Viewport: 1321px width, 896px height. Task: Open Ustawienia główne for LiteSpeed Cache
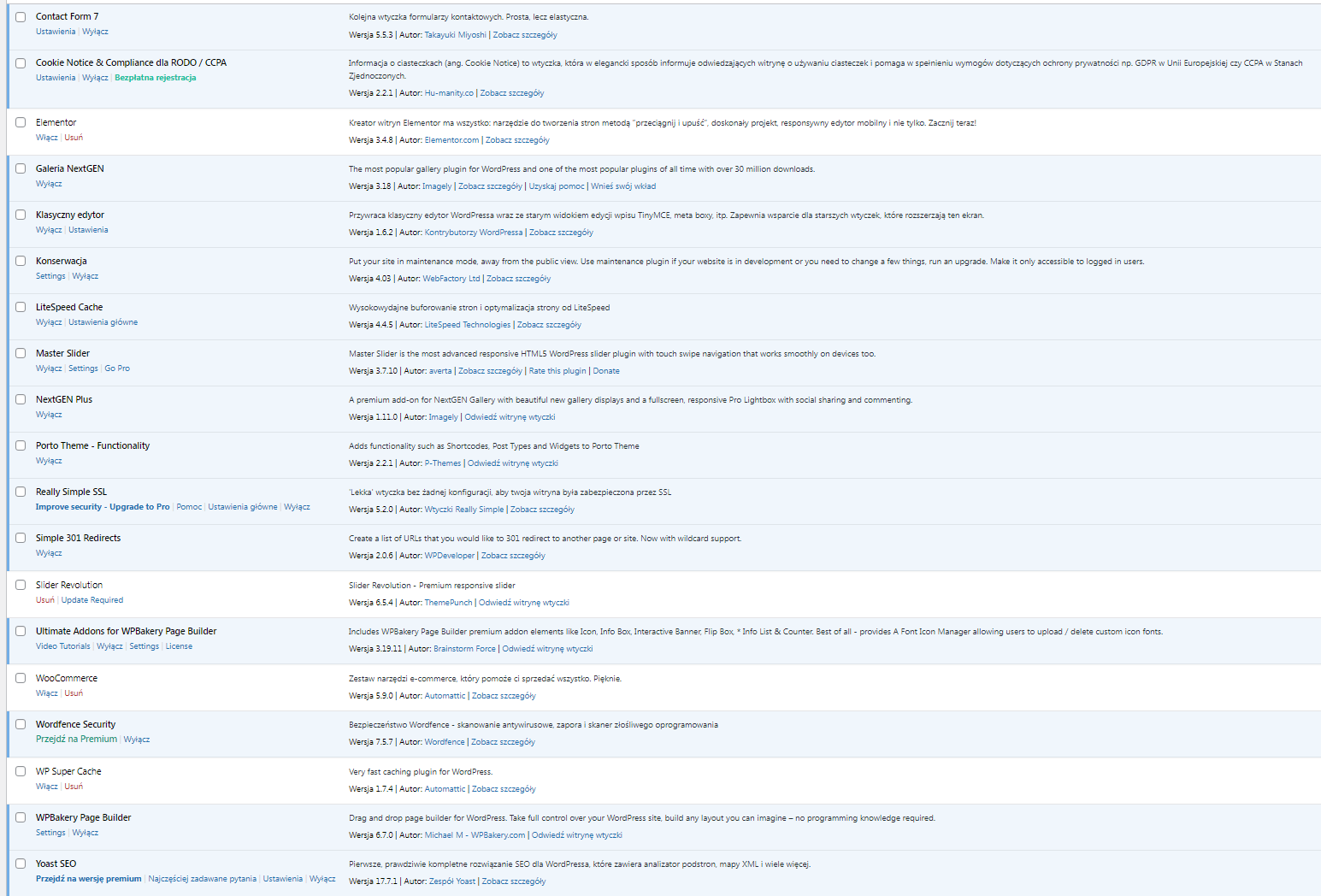click(x=103, y=322)
